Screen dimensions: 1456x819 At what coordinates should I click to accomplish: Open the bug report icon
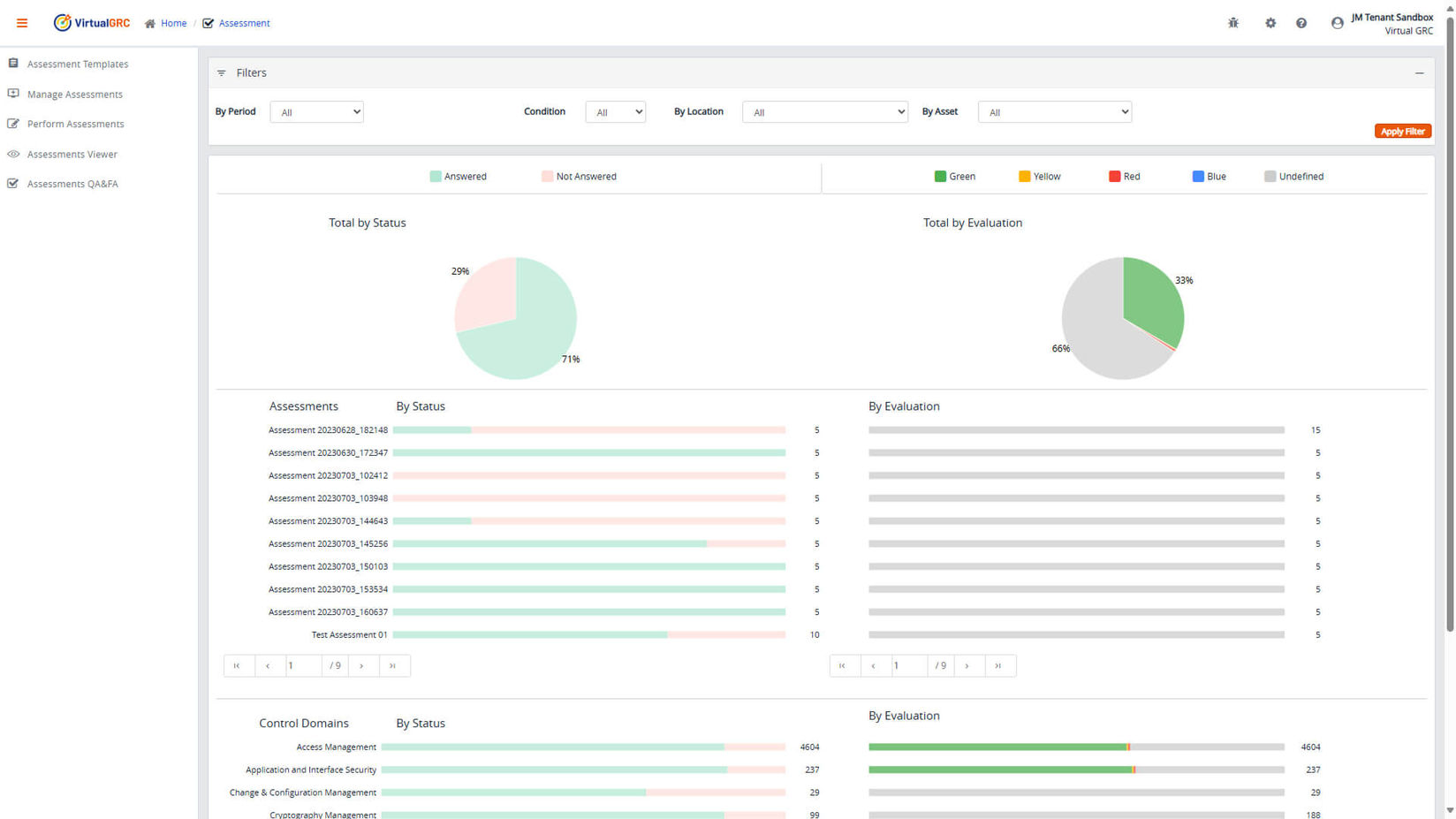click(x=1233, y=23)
